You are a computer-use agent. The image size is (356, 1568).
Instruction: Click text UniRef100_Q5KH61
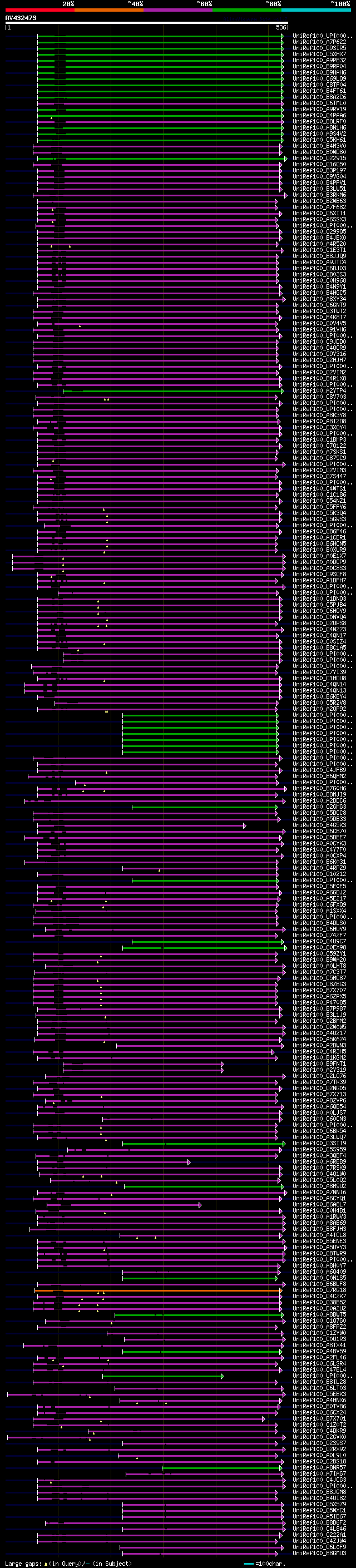click(x=319, y=140)
